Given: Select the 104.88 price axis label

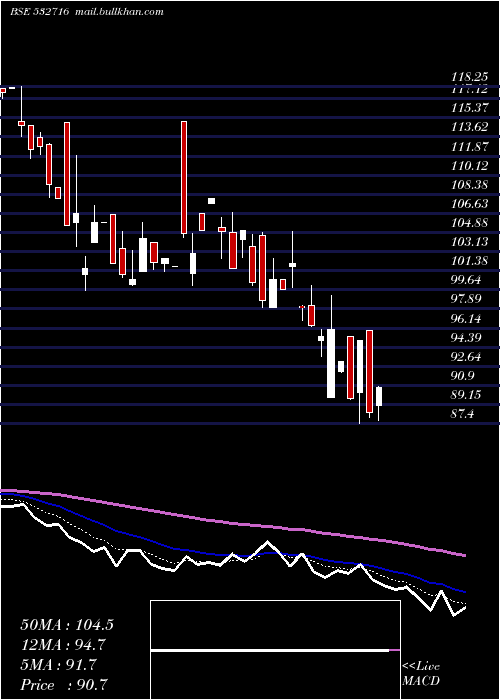Looking at the screenshot, I should point(470,223).
